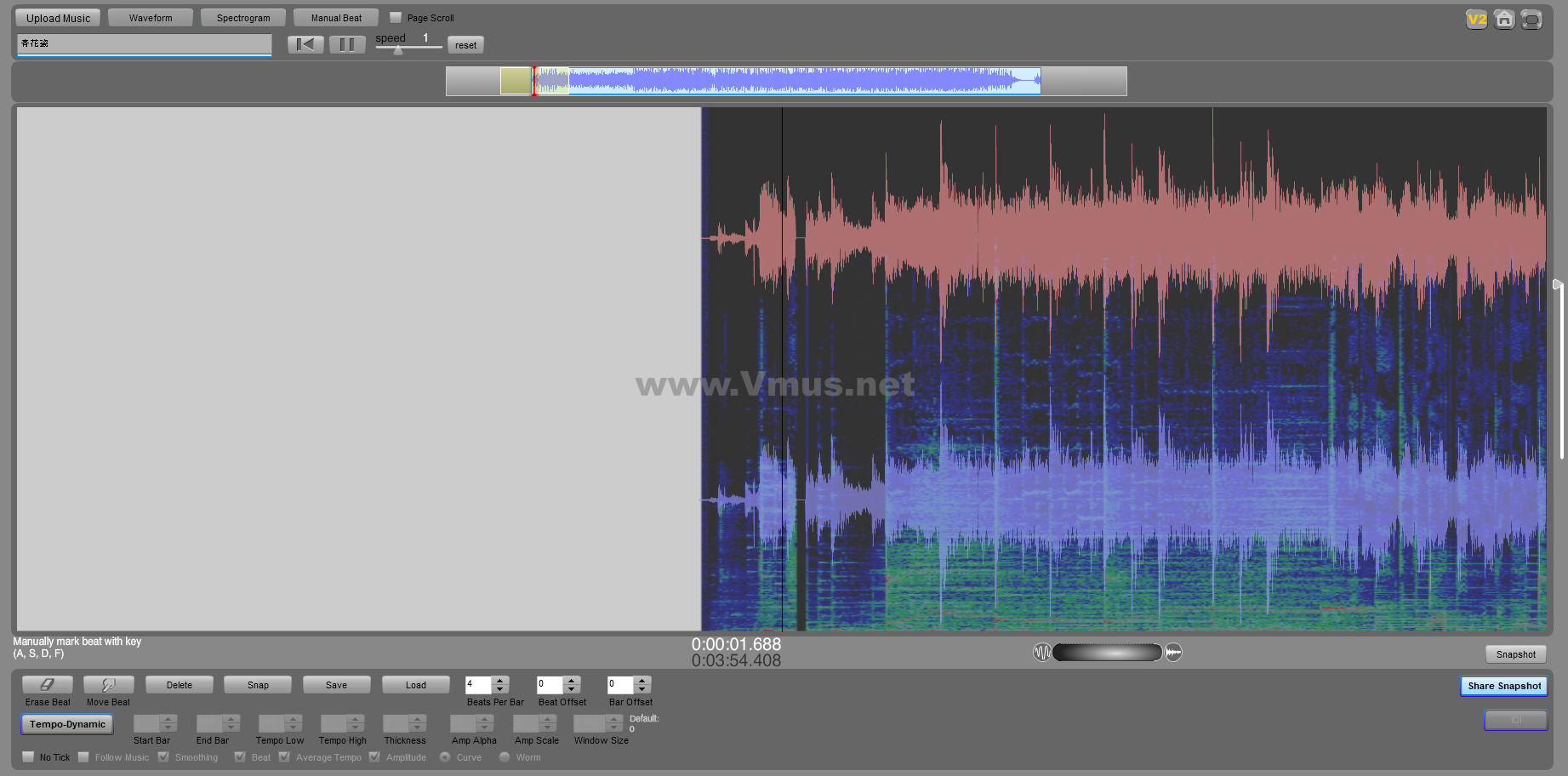
Task: Increase the Window Size stepper
Action: pyautogui.click(x=614, y=719)
